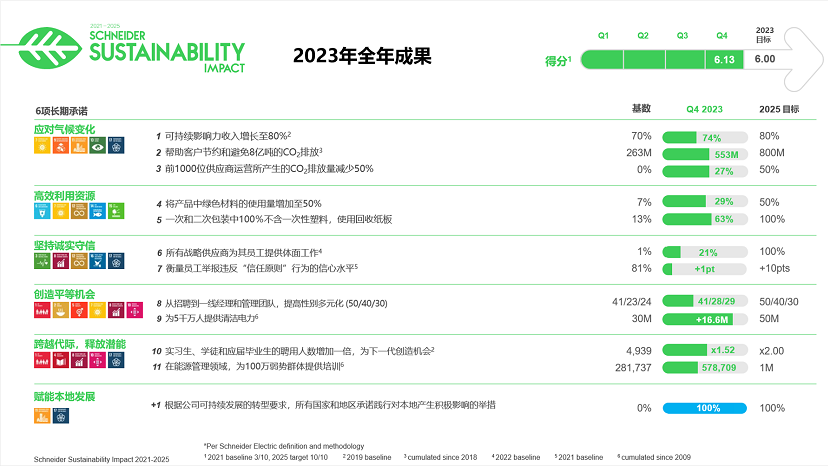
Task: Click the 6项长期承诺 label
Action: tap(61, 111)
